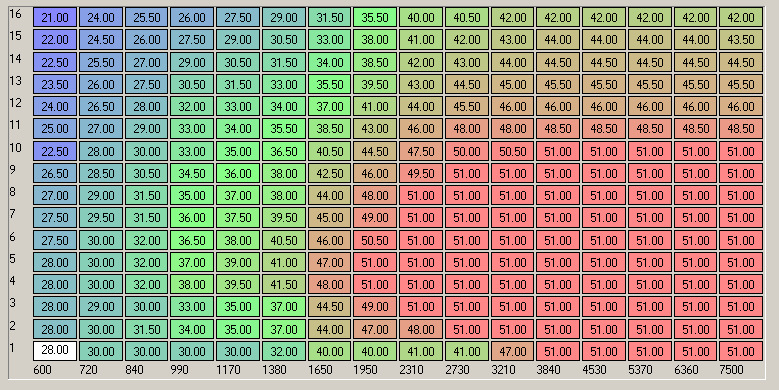Select the 50.50 cell in row 10

(512, 151)
